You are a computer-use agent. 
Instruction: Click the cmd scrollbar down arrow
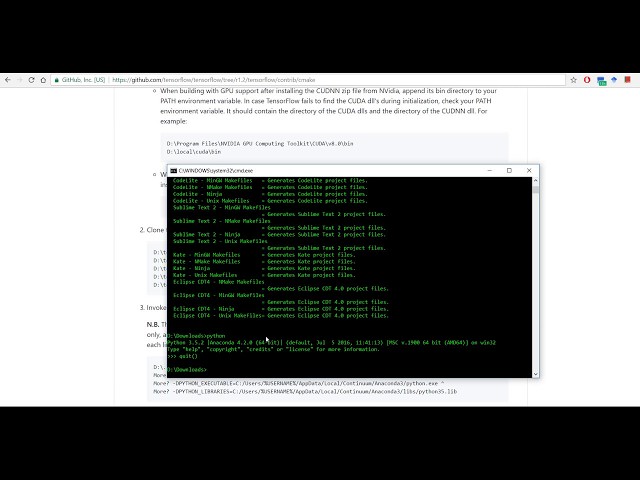tap(536, 374)
